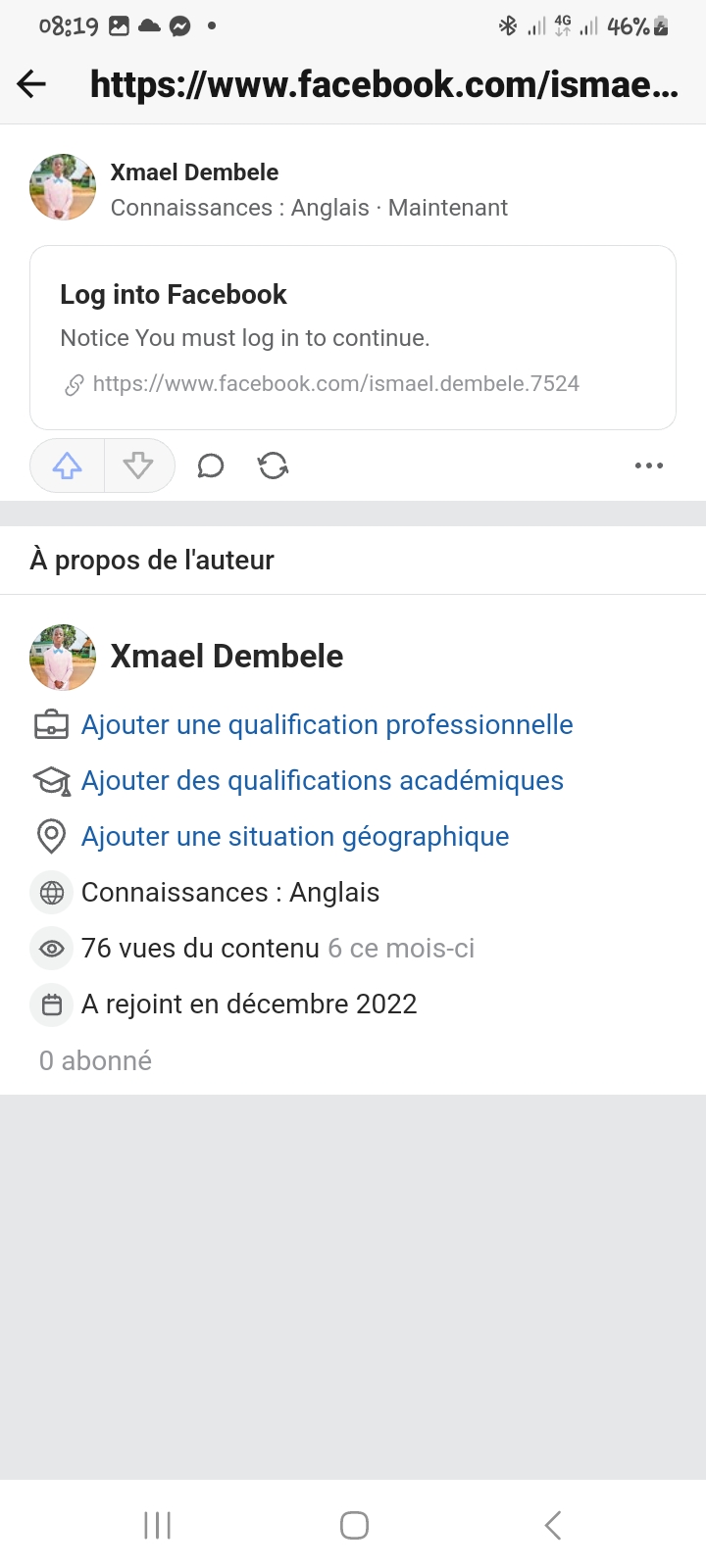Viewport: 706px width, 1568px height.
Task: Tap the graduation cap icon
Action: 51,781
